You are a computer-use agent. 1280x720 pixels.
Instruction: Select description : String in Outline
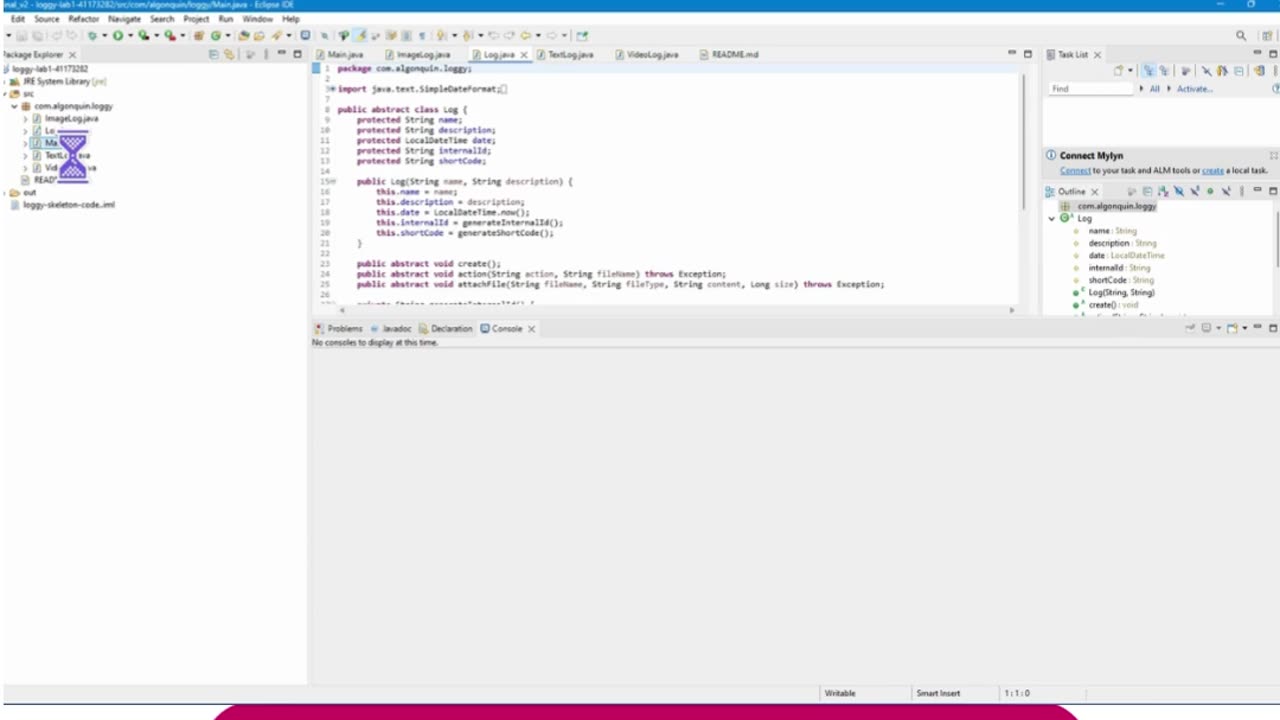point(1122,243)
